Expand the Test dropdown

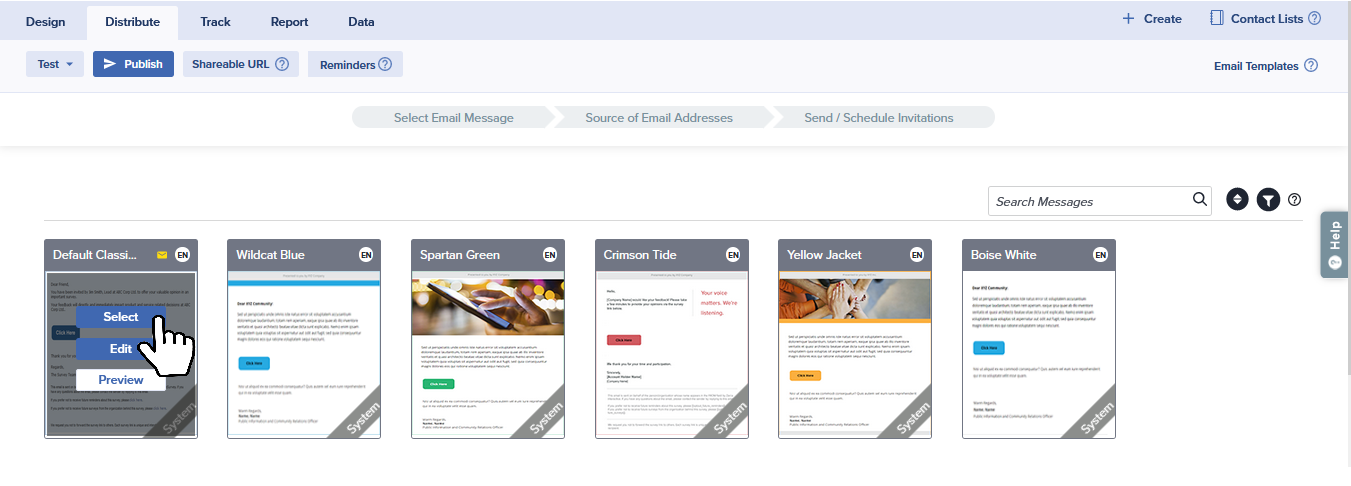click(54, 64)
